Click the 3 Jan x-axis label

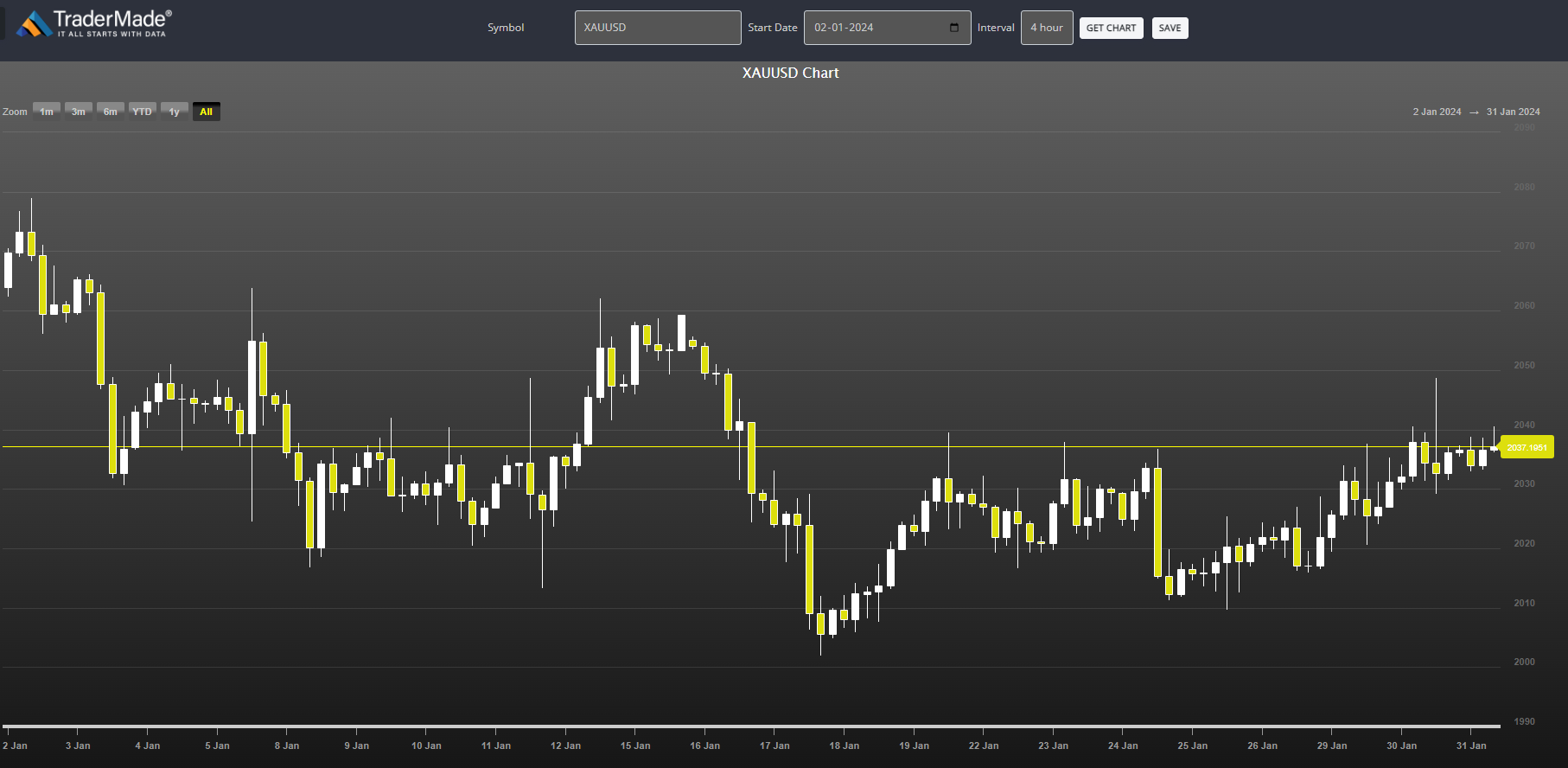(x=78, y=746)
